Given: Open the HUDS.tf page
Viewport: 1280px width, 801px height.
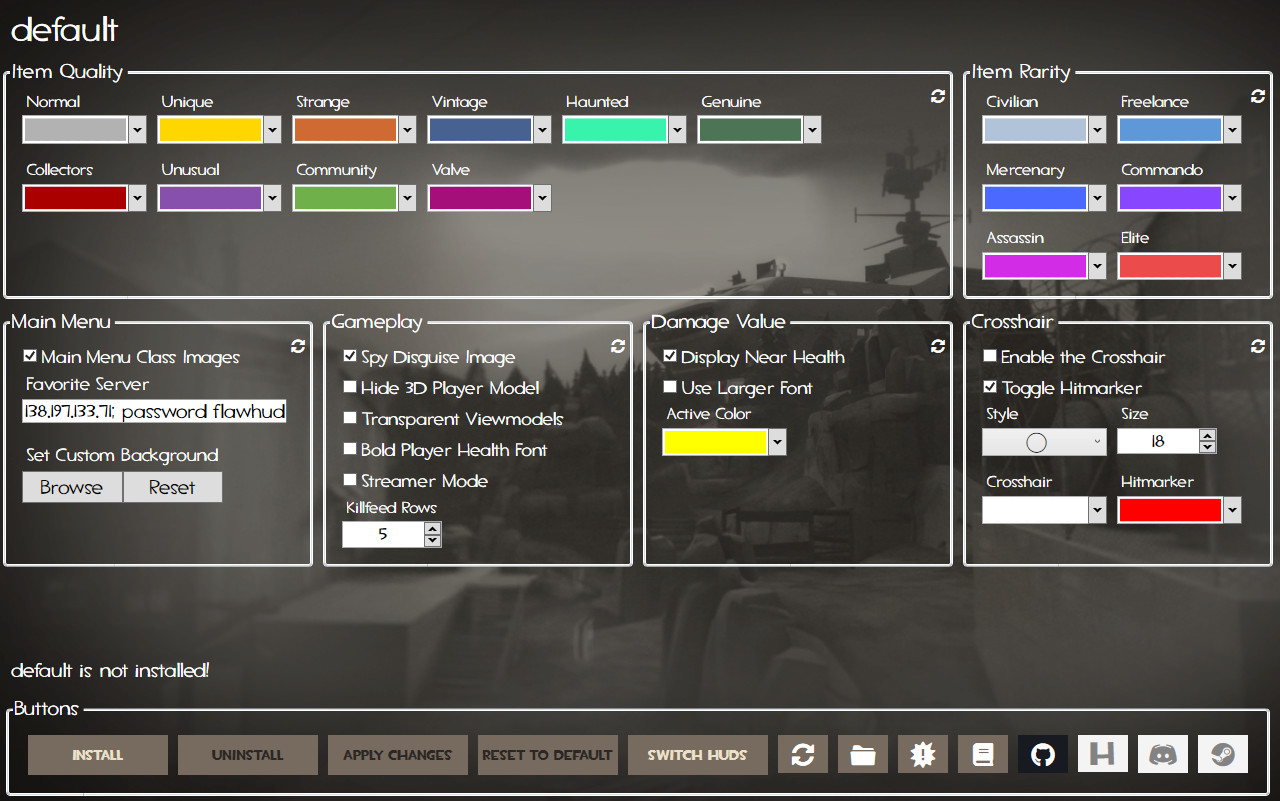Looking at the screenshot, I should (1102, 754).
